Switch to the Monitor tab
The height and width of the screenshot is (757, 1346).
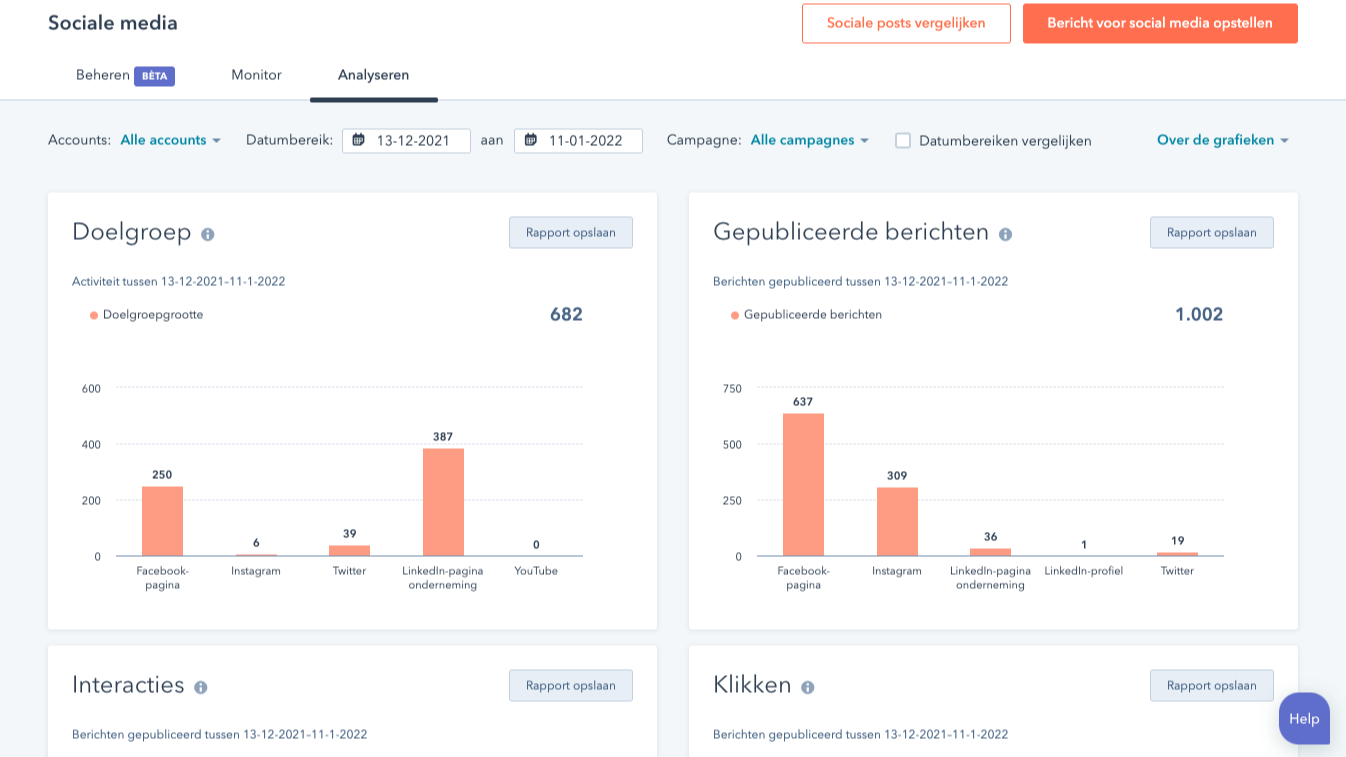click(256, 74)
